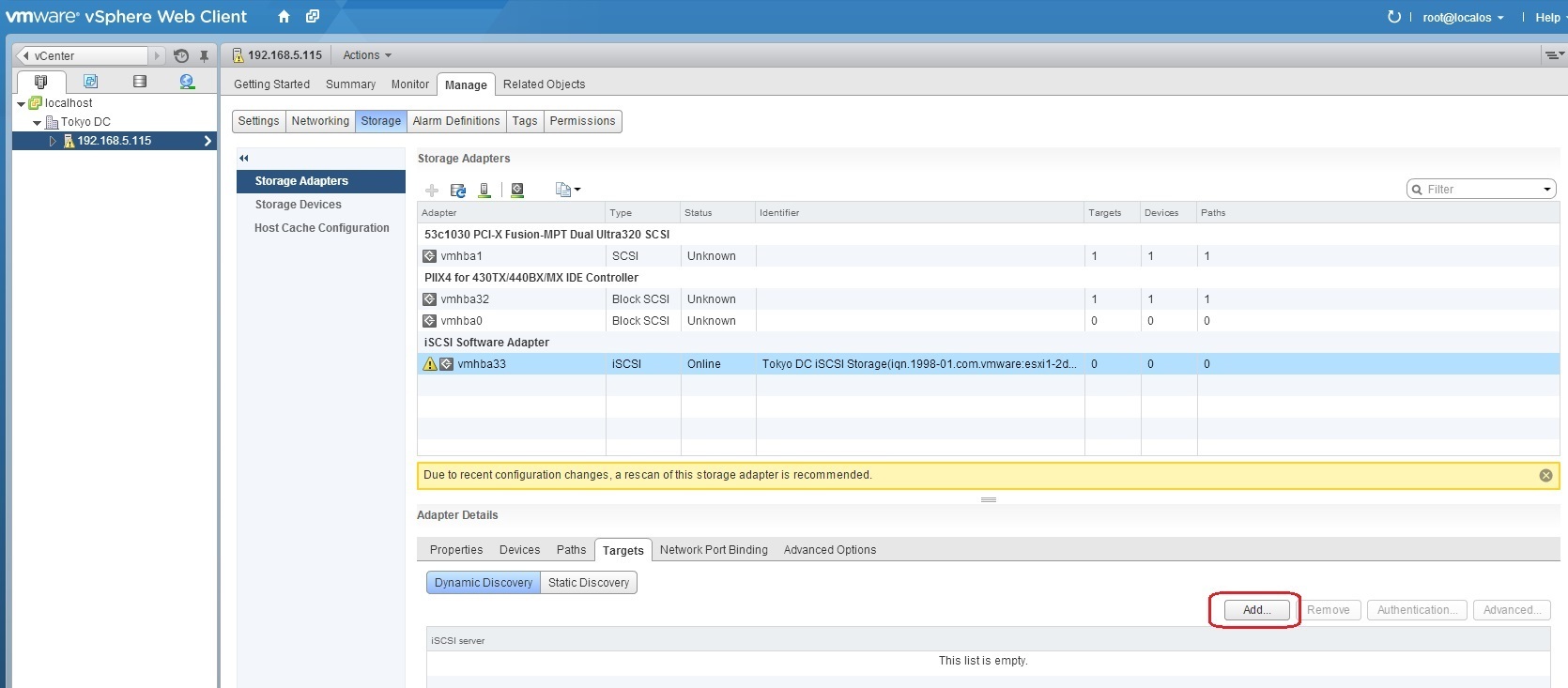
Task: Open the Help menu
Action: [1549, 17]
